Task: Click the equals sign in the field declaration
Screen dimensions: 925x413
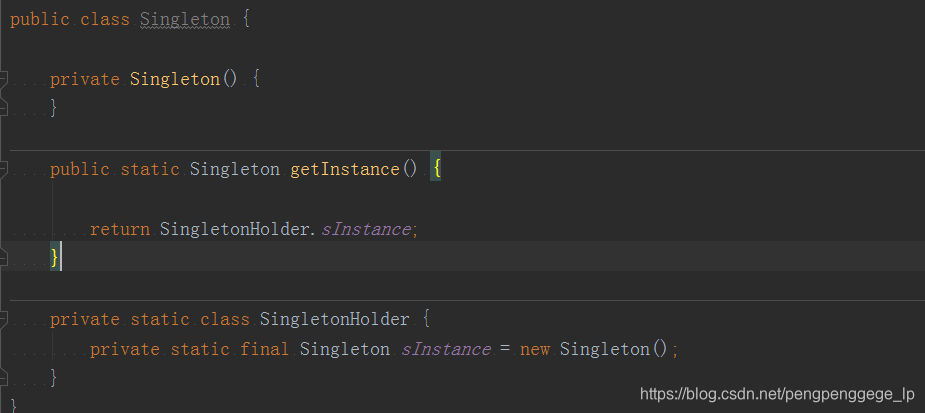Action: pos(504,349)
